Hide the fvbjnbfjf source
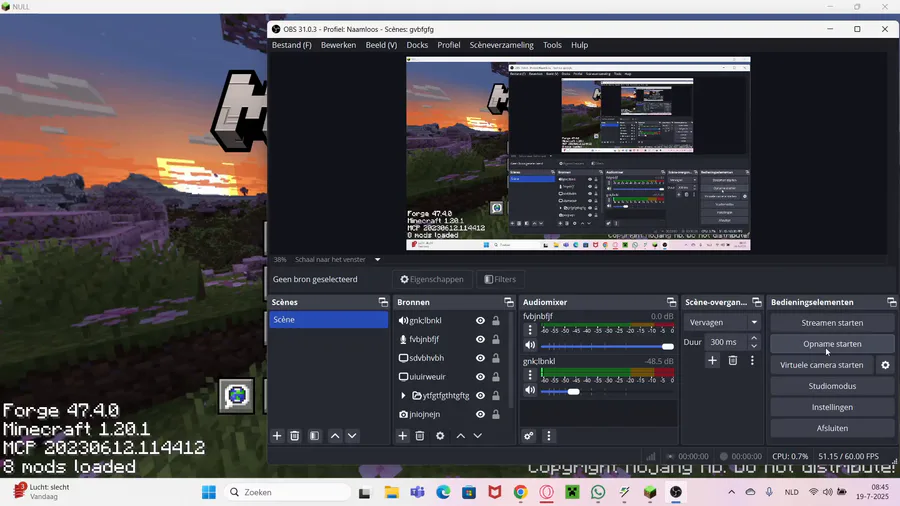This screenshot has height=506, width=900. [480, 339]
